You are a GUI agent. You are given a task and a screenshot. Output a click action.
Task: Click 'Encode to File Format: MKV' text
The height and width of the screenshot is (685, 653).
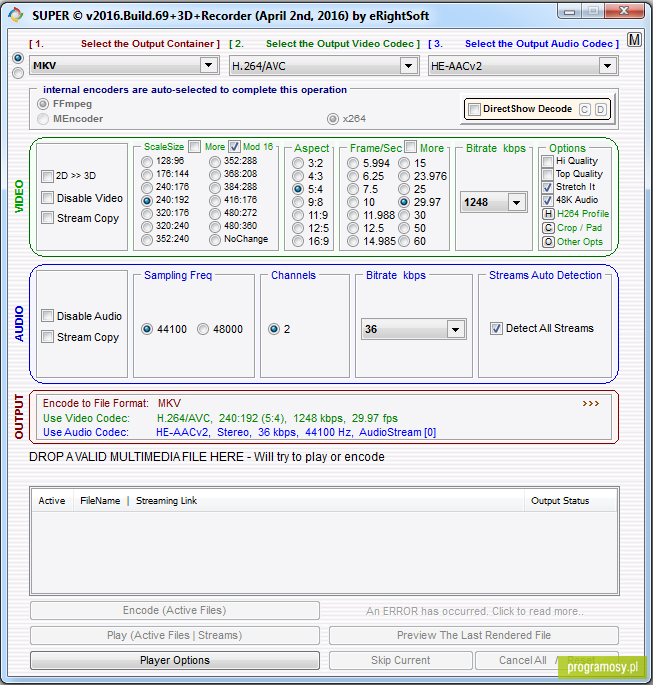tap(112, 403)
